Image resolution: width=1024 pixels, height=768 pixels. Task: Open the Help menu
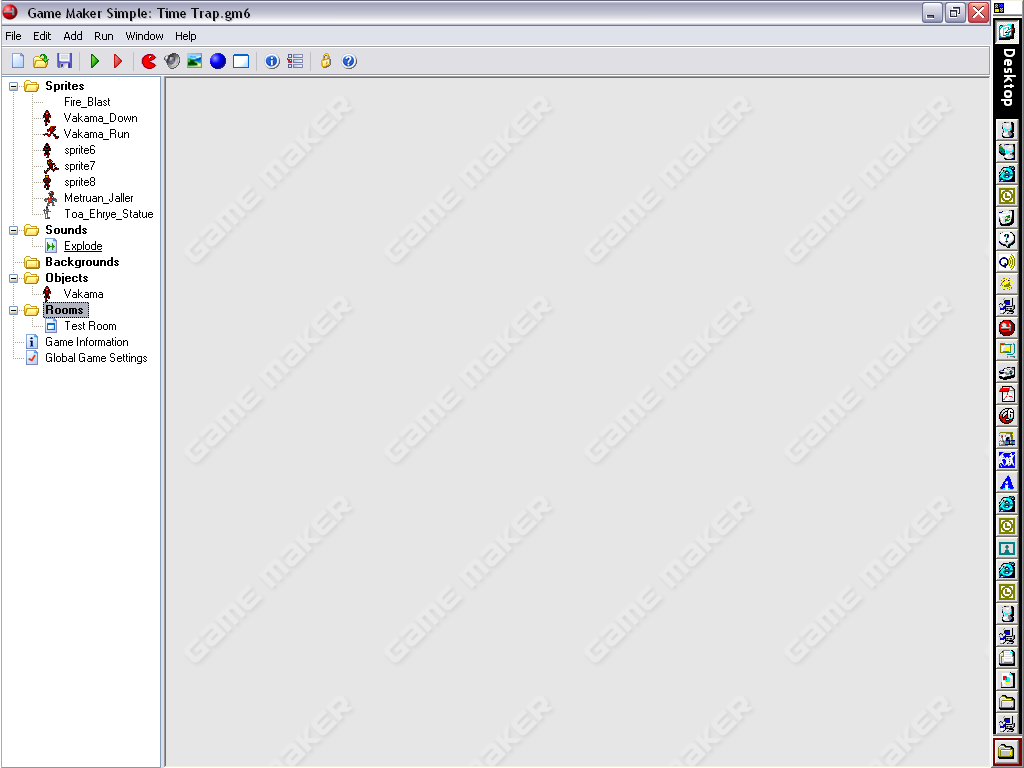click(185, 36)
